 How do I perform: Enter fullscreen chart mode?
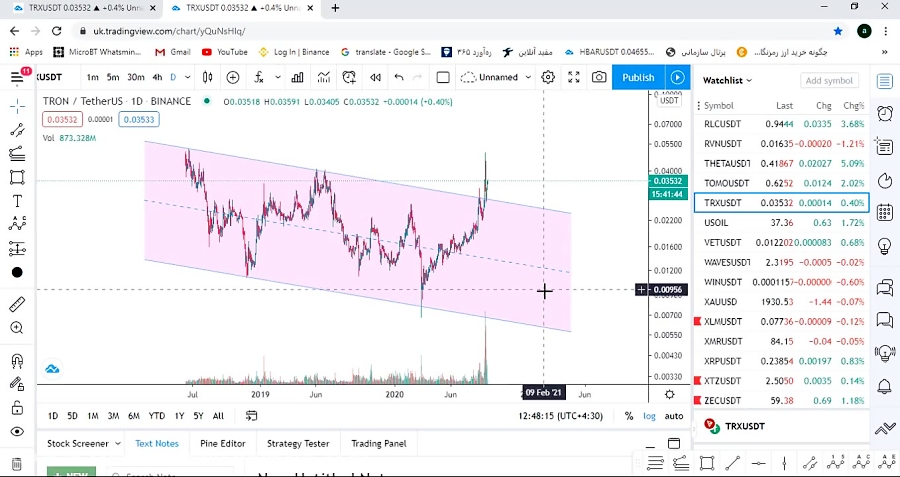[x=573, y=77]
